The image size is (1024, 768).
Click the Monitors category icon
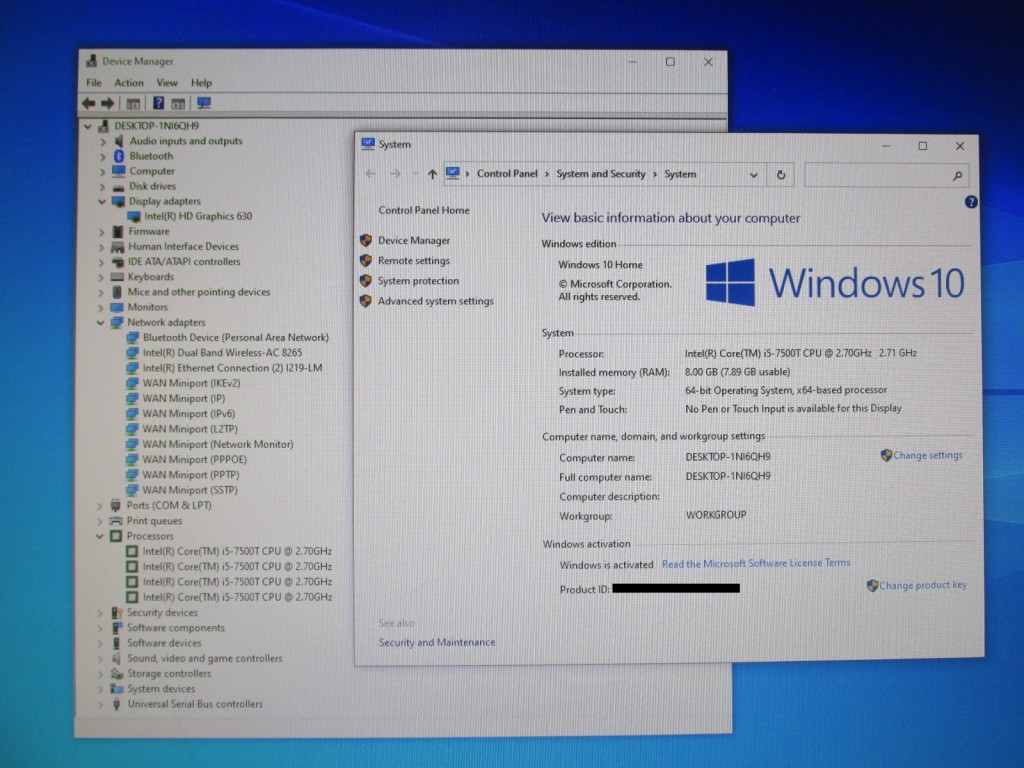(x=118, y=307)
